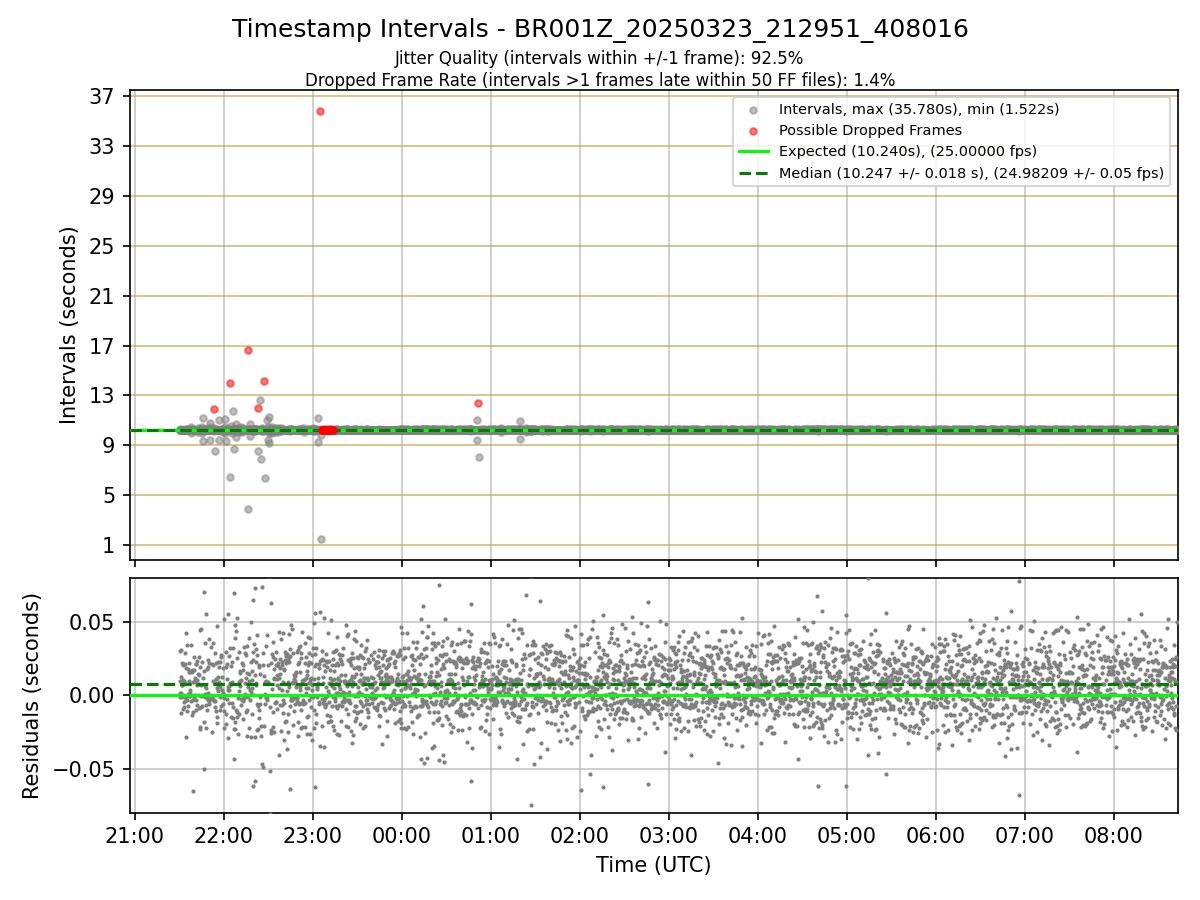Click the Time (UTC) x-axis label
Screen dimensions: 1200x900
click(x=654, y=865)
